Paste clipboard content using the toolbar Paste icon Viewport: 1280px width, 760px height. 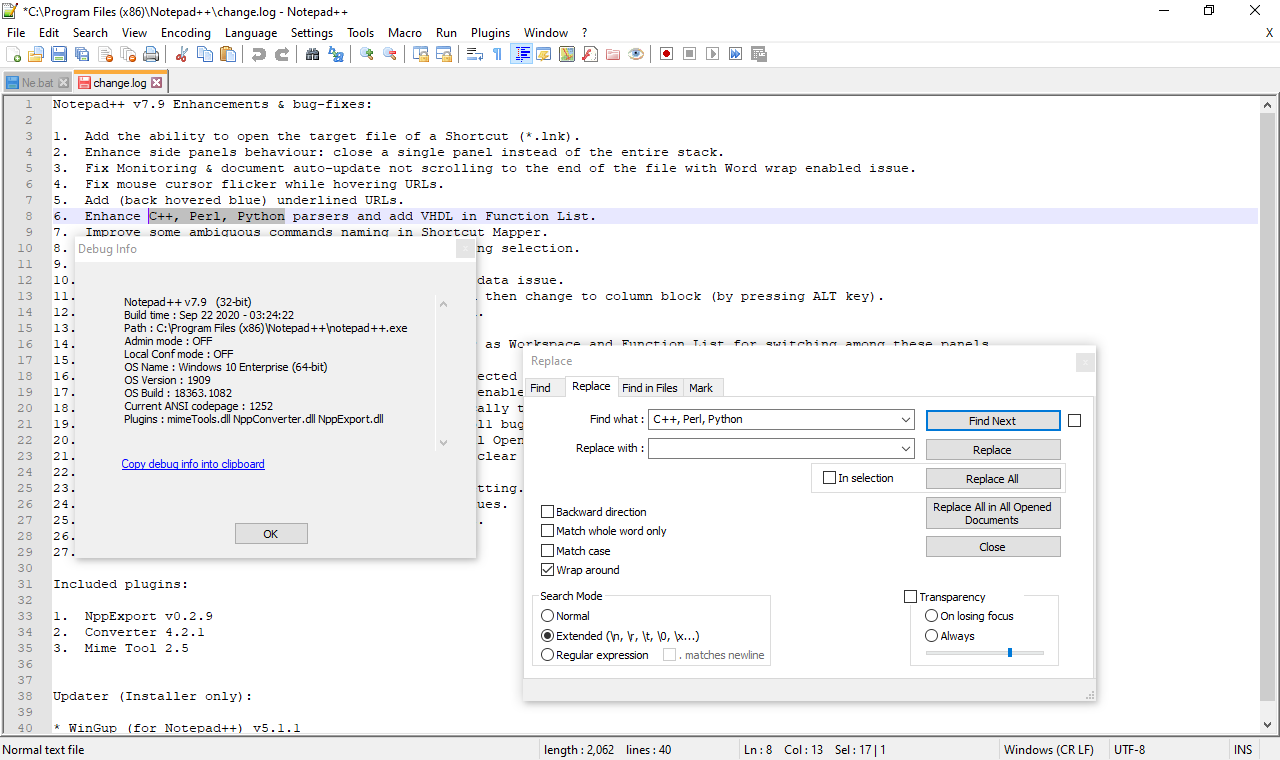pyautogui.click(x=227, y=54)
